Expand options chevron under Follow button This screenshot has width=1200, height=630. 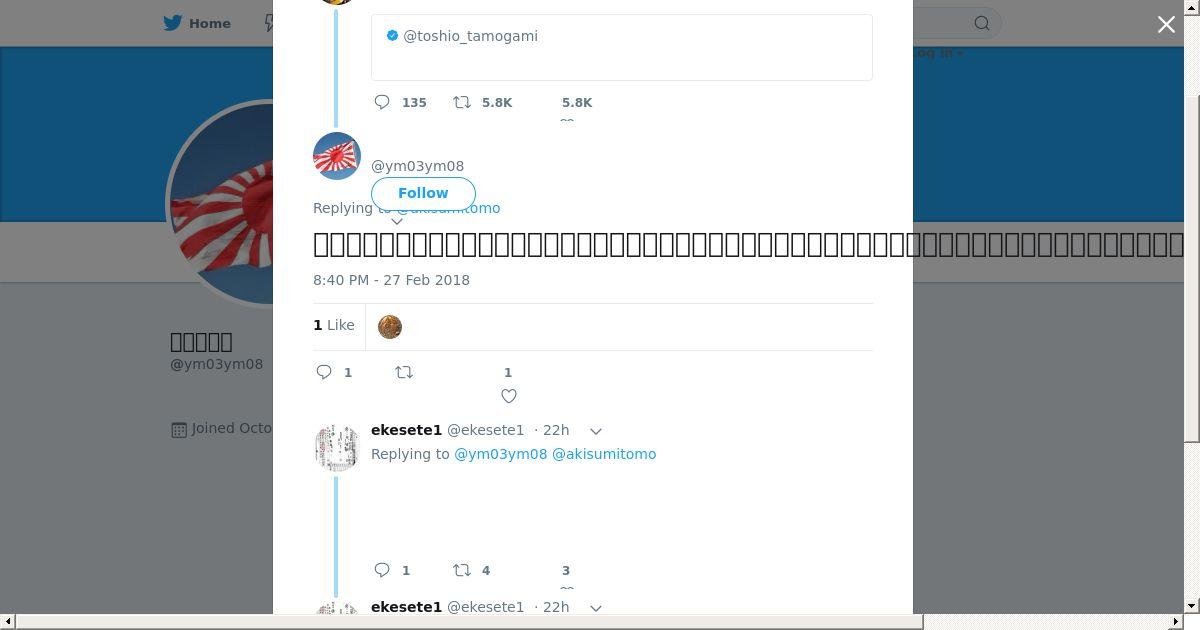(x=397, y=221)
